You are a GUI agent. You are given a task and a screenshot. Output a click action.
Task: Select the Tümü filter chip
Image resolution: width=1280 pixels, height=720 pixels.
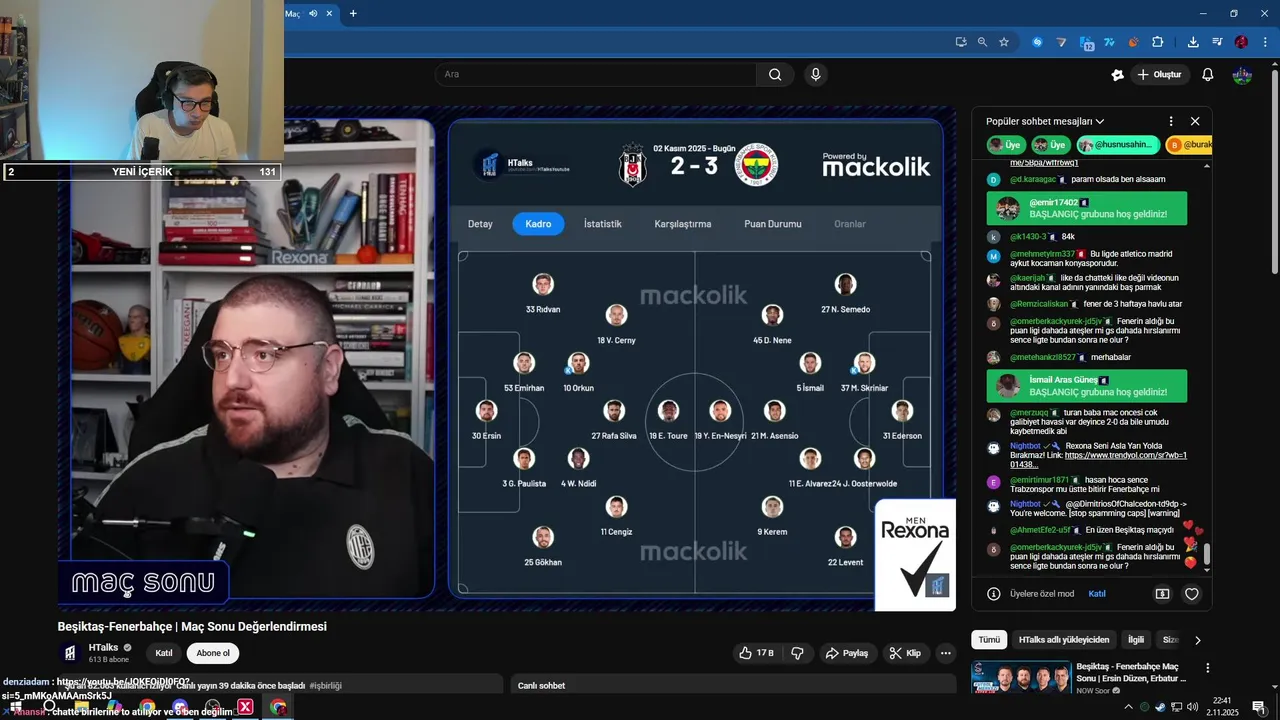(x=989, y=639)
